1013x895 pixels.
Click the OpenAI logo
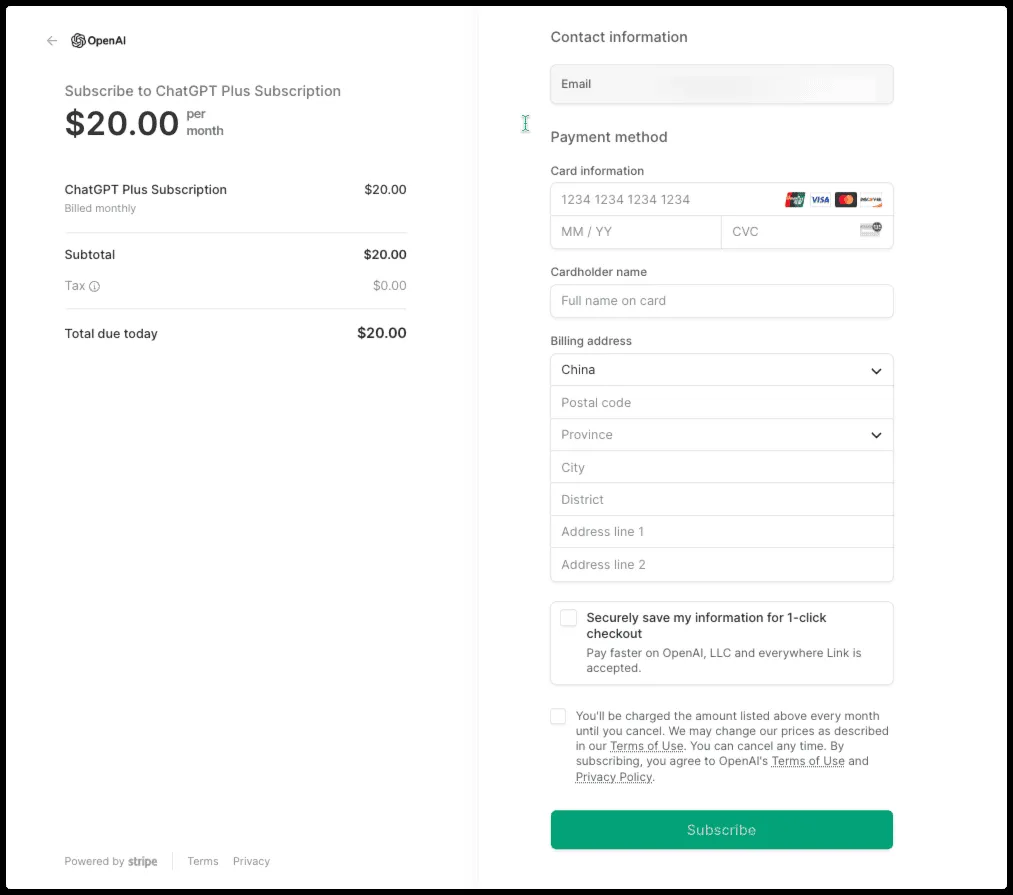click(98, 41)
